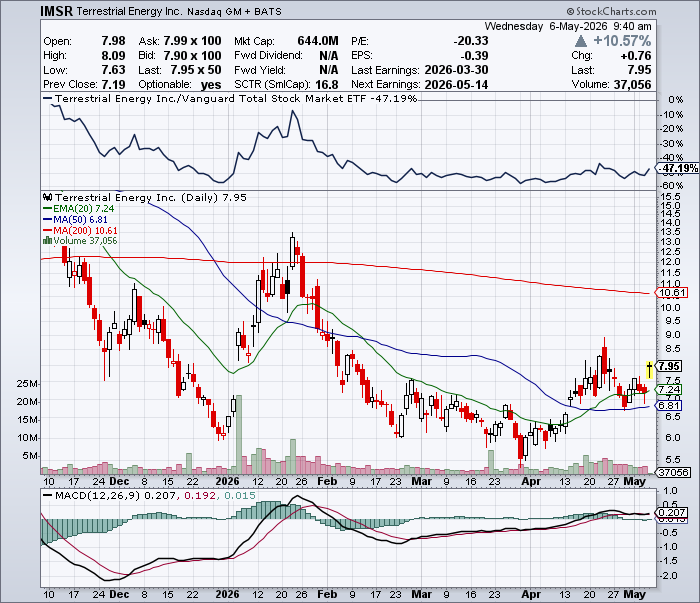Viewport: 700px width, 603px height.
Task: Click the Mkt Cap value 644.0M
Action: 318,41
